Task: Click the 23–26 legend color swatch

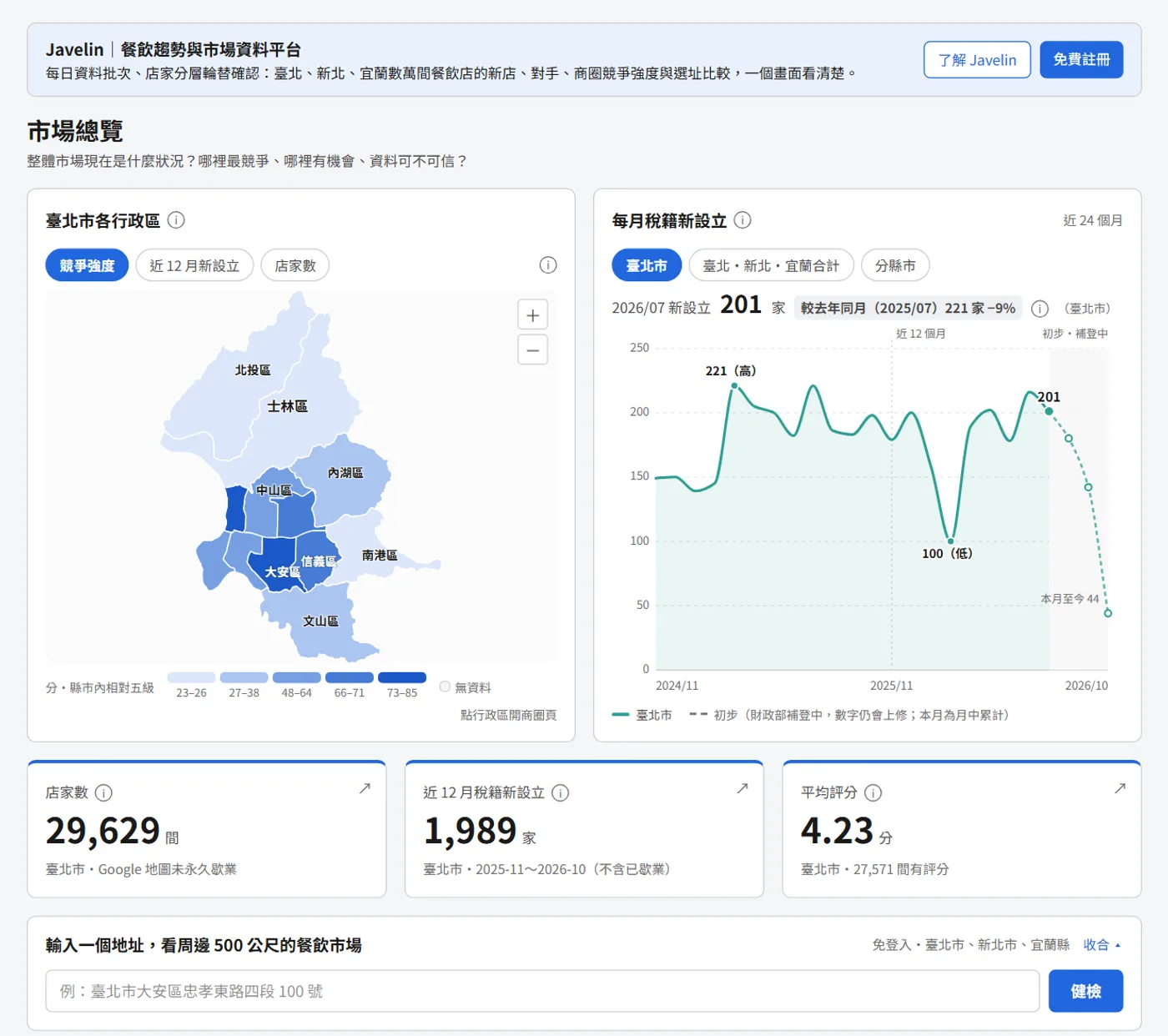Action: click(x=191, y=677)
